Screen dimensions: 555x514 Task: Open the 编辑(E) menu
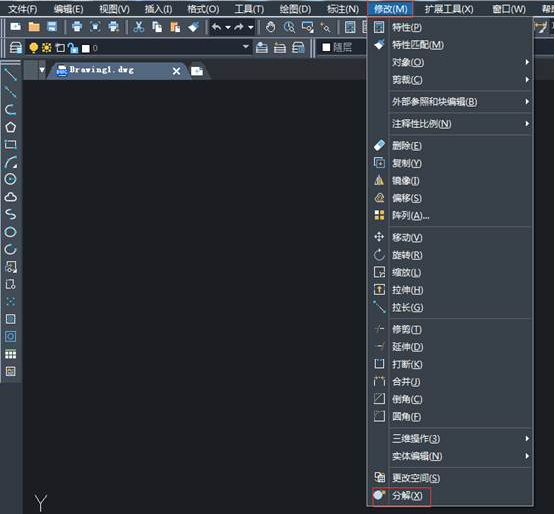(x=68, y=8)
